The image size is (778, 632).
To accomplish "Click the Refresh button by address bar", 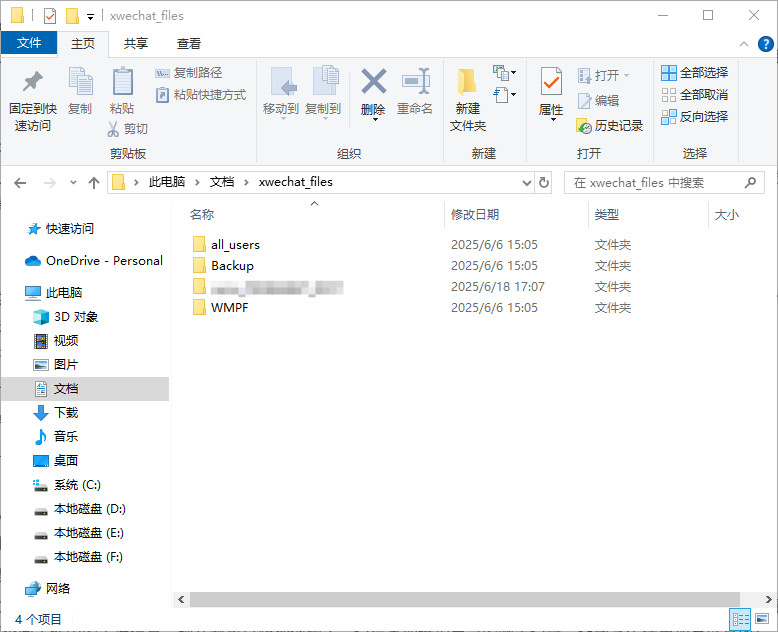I will (x=544, y=183).
